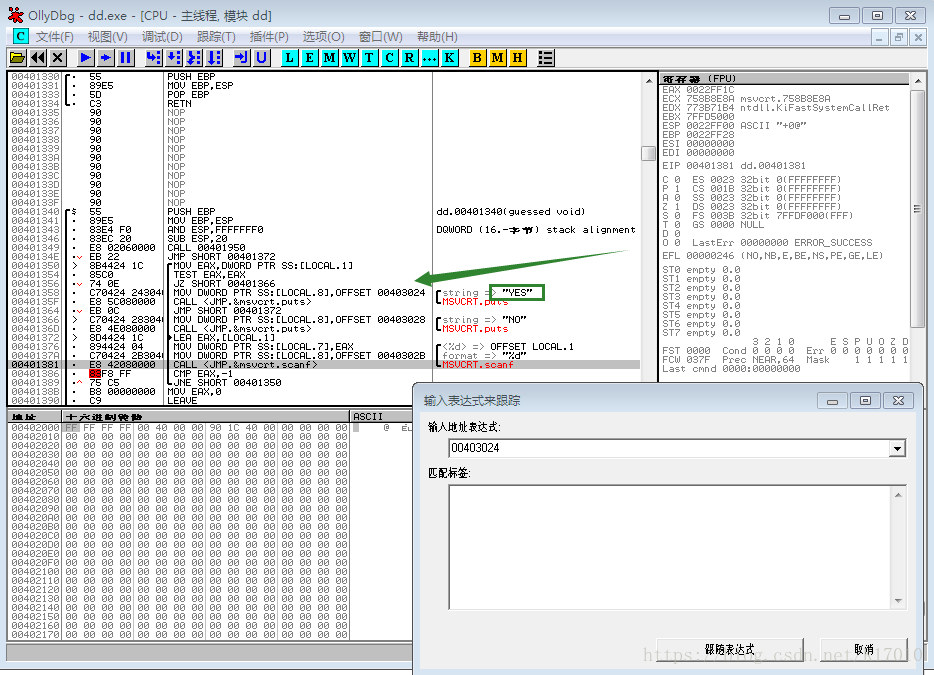
Task: Open the run trace with the dots icon
Action: click(x=429, y=58)
